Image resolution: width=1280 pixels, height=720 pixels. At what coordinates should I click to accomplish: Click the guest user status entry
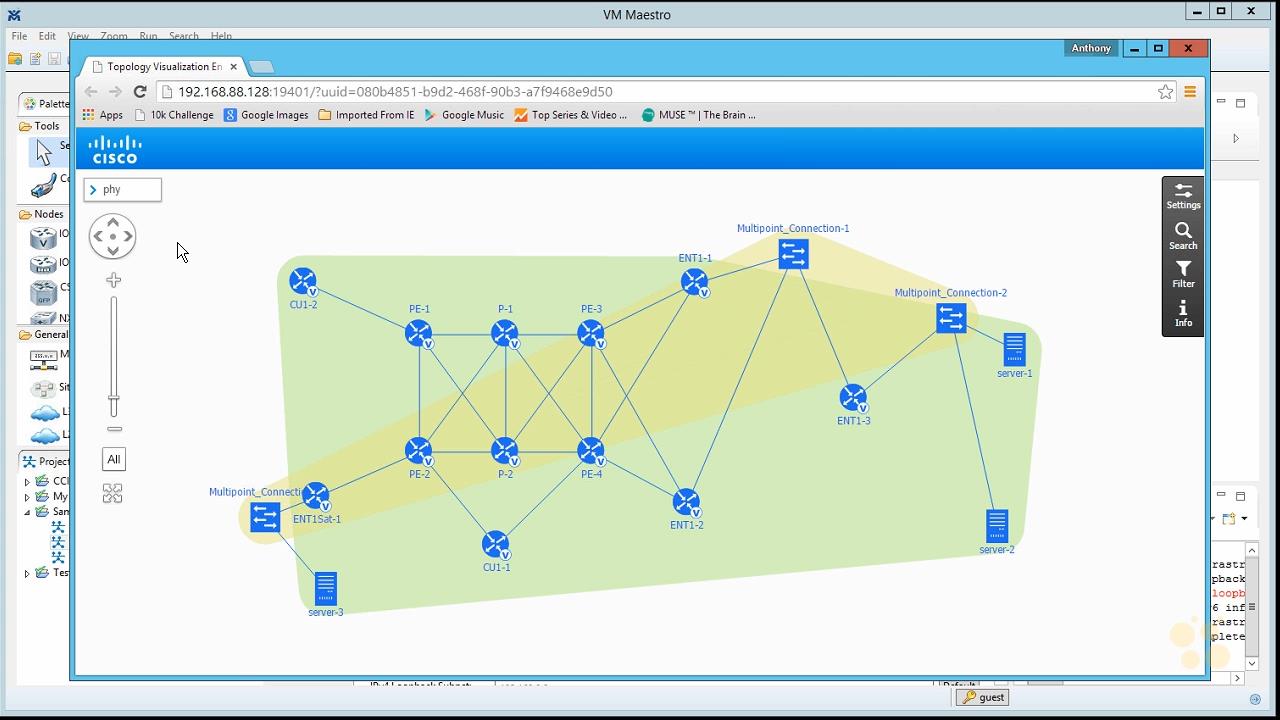tap(983, 698)
